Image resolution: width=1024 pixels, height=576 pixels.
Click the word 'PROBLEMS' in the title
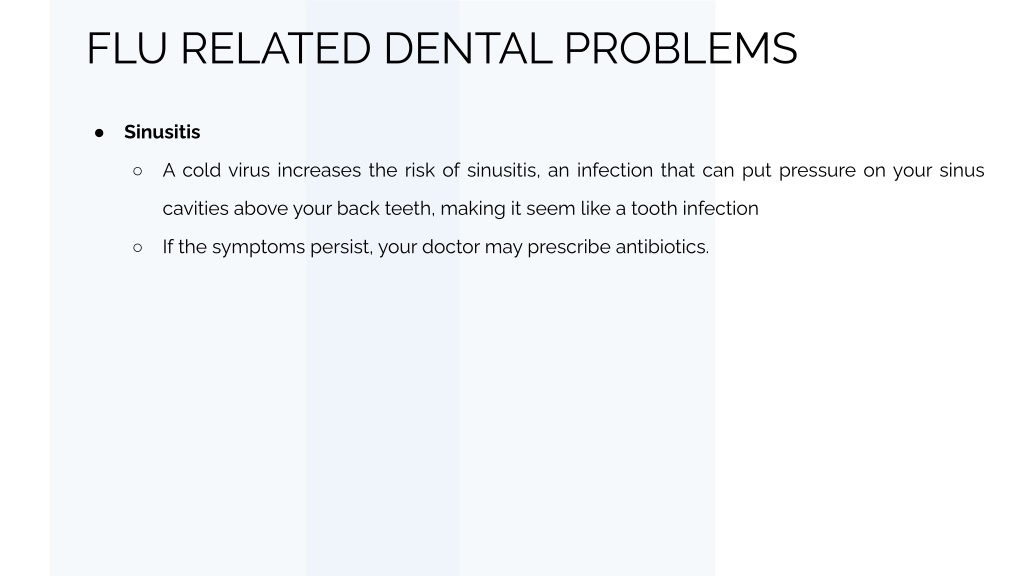680,49
